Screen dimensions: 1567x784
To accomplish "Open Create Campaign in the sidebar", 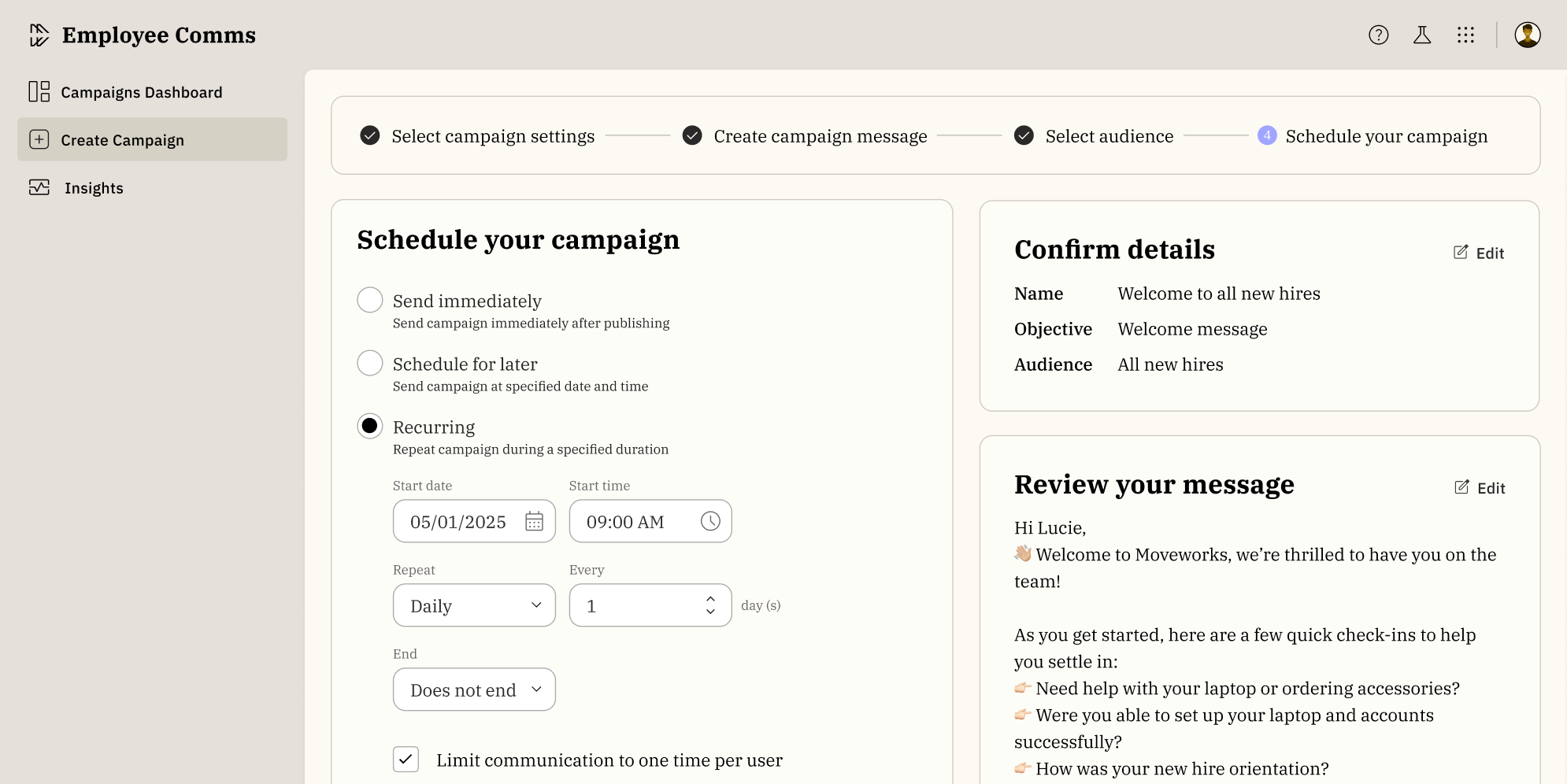I will pos(123,140).
